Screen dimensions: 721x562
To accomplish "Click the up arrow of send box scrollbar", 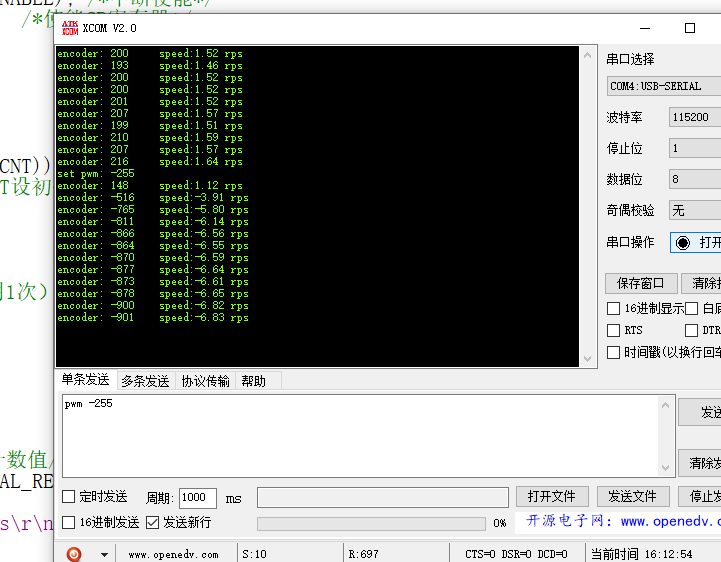I will [665, 405].
